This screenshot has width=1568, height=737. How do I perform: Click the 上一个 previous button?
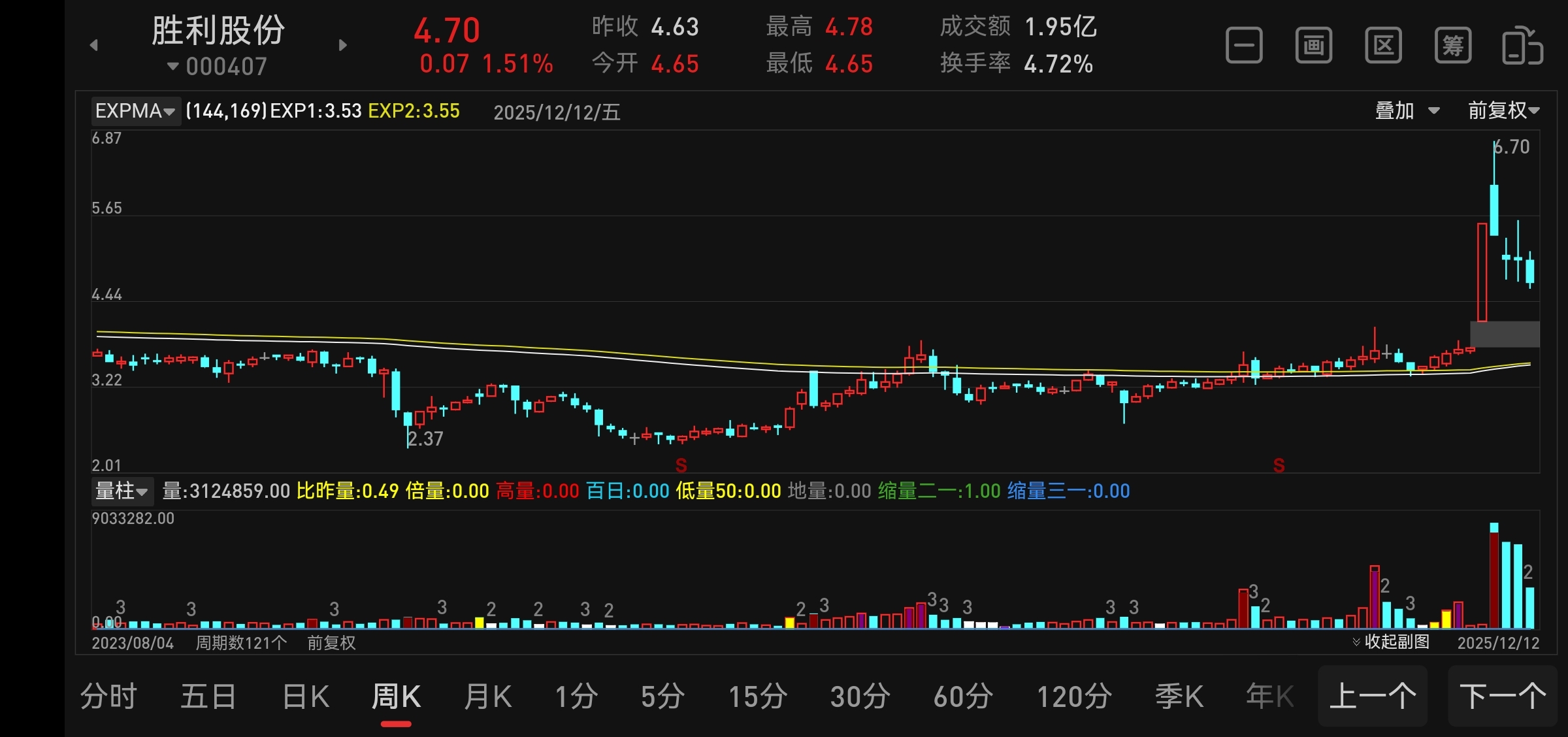coord(1372,696)
